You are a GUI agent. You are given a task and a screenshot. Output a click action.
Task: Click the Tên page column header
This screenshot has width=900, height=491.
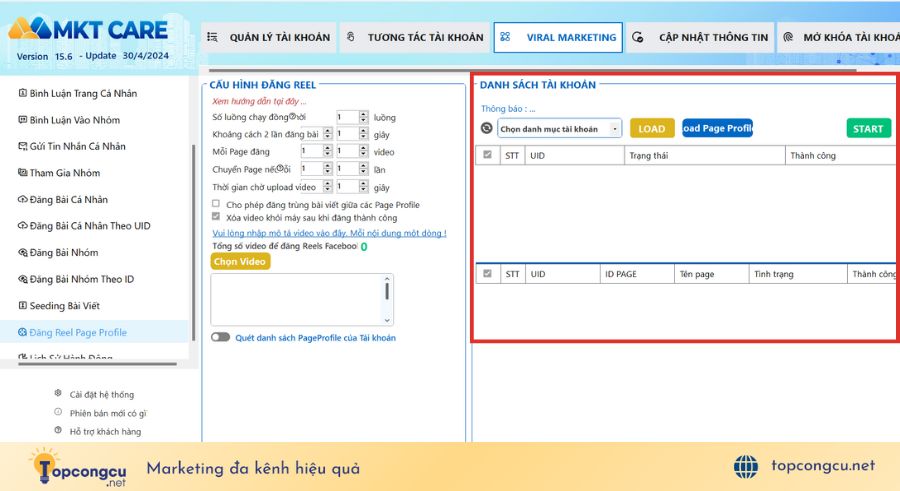[x=711, y=274]
